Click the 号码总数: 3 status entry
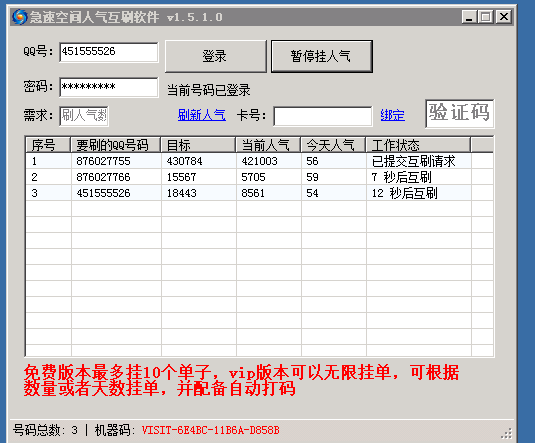This screenshot has height=443, width=535. pyautogui.click(x=45, y=430)
